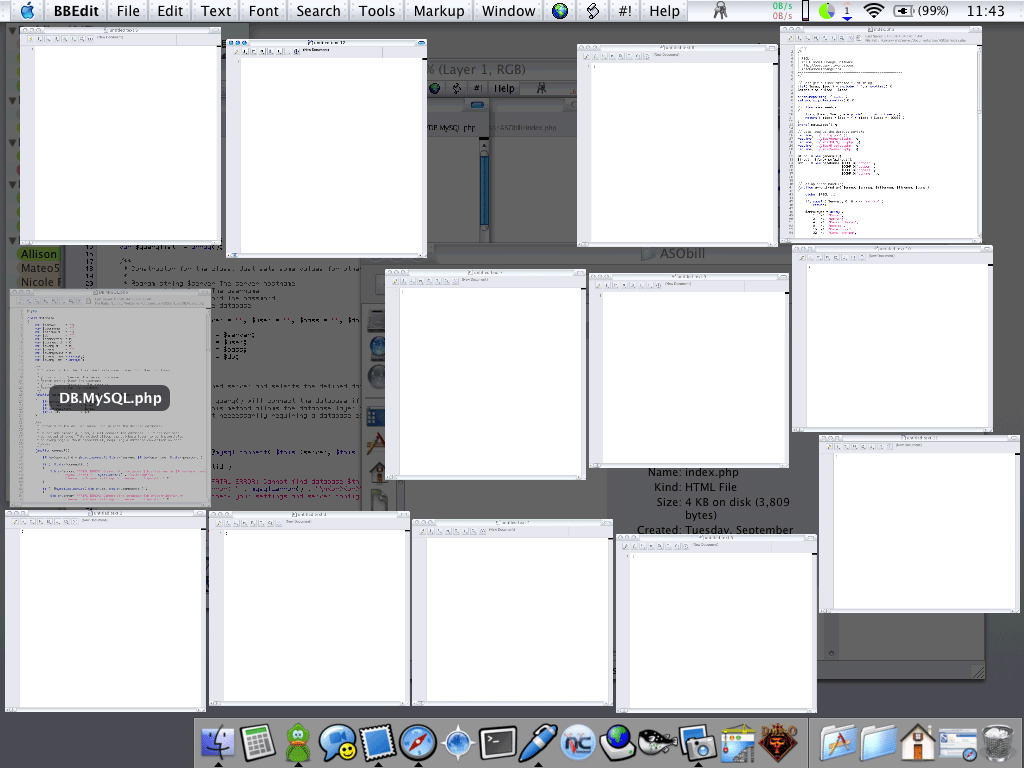Click the battery 99% status indicator

coord(920,11)
